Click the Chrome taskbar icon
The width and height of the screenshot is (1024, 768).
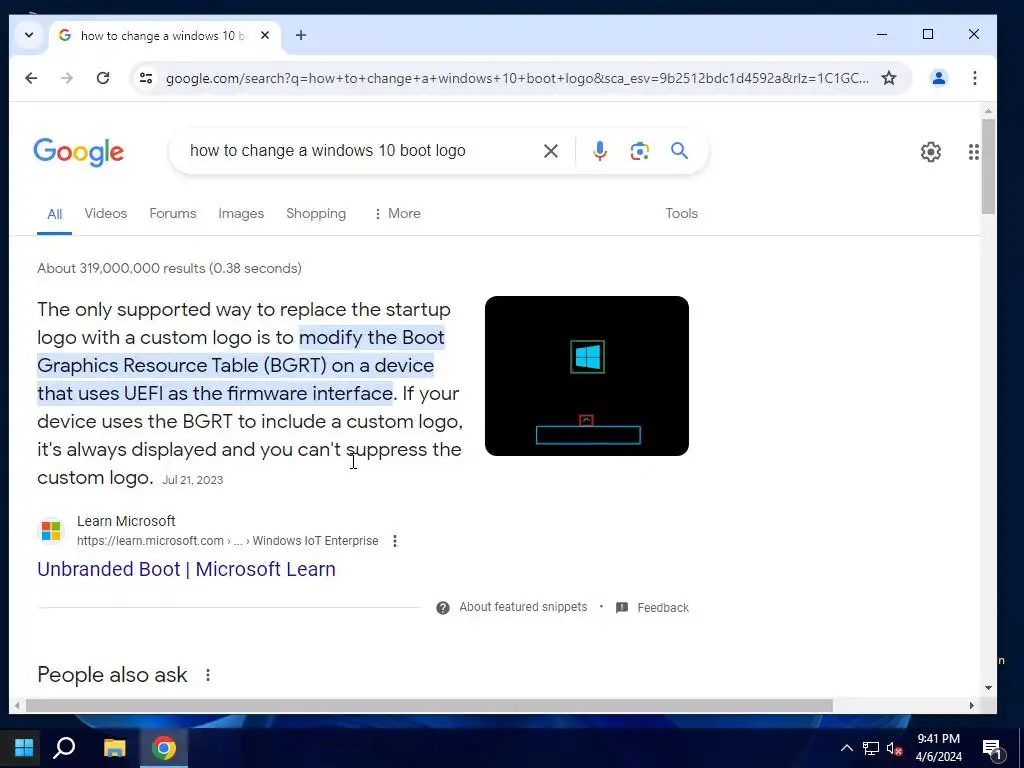click(164, 748)
